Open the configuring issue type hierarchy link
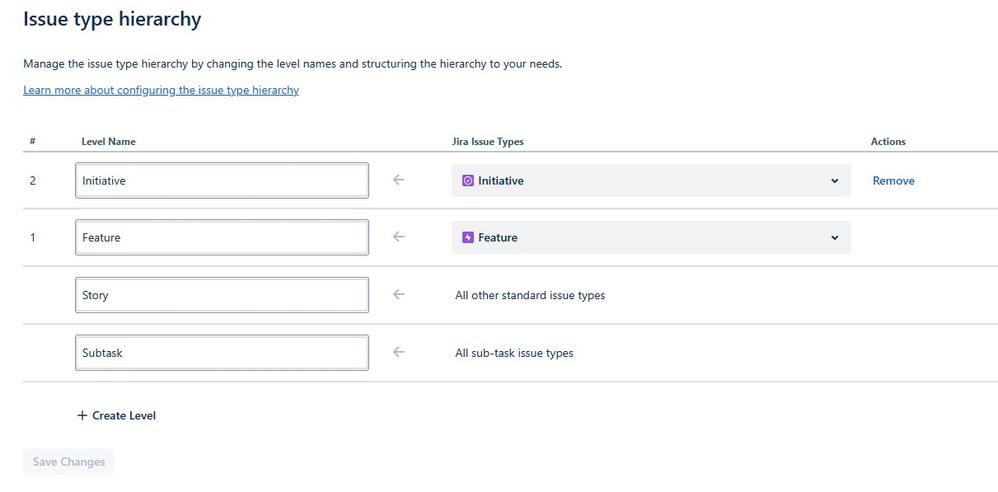The width and height of the screenshot is (998, 492). pos(161,90)
